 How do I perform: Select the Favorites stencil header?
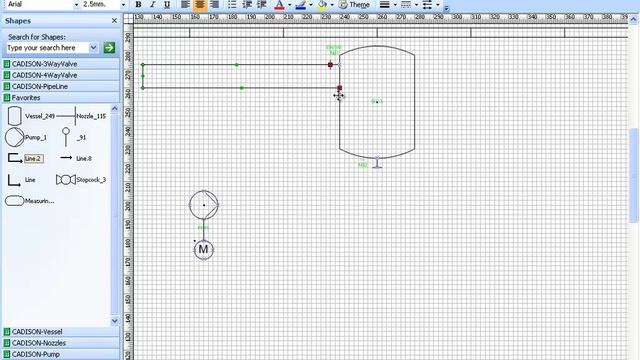pos(61,98)
